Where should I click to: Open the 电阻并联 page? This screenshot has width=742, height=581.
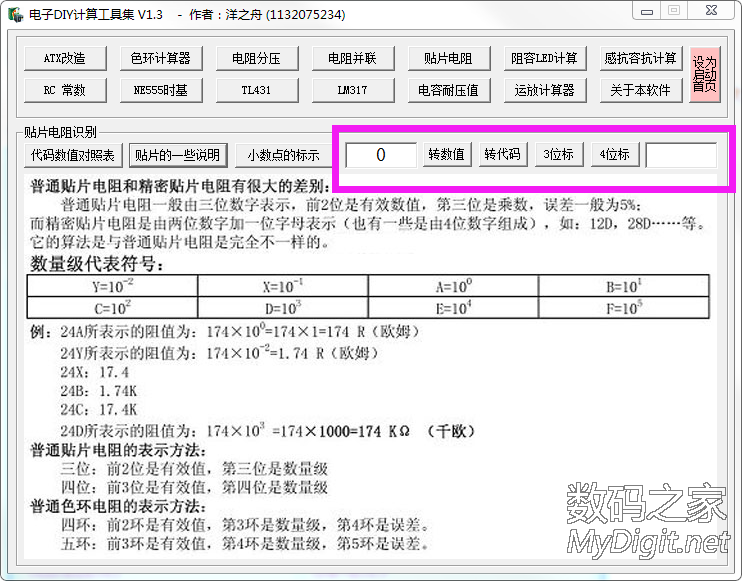(353, 58)
